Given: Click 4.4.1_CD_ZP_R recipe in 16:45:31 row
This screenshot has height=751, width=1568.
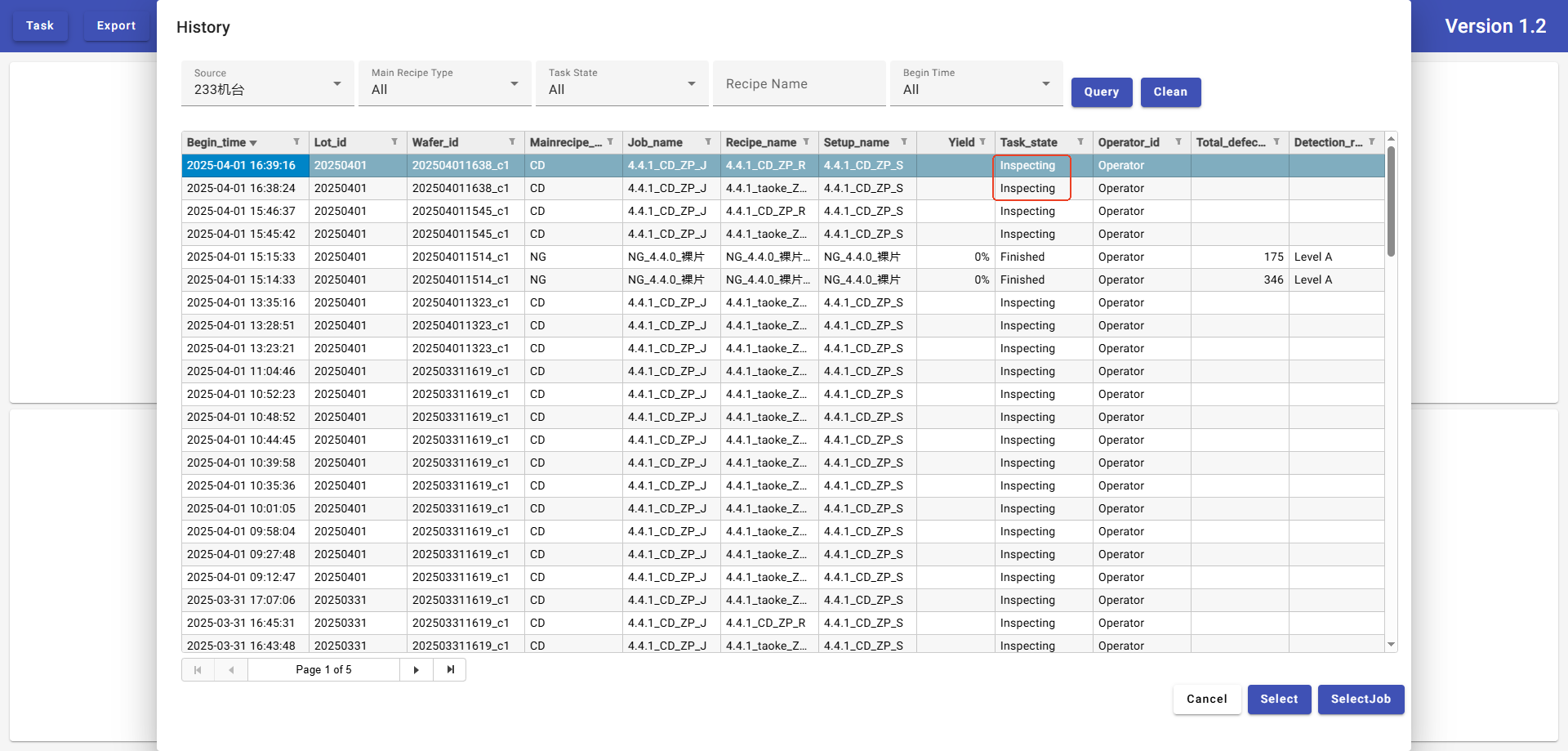Looking at the screenshot, I should (x=765, y=623).
